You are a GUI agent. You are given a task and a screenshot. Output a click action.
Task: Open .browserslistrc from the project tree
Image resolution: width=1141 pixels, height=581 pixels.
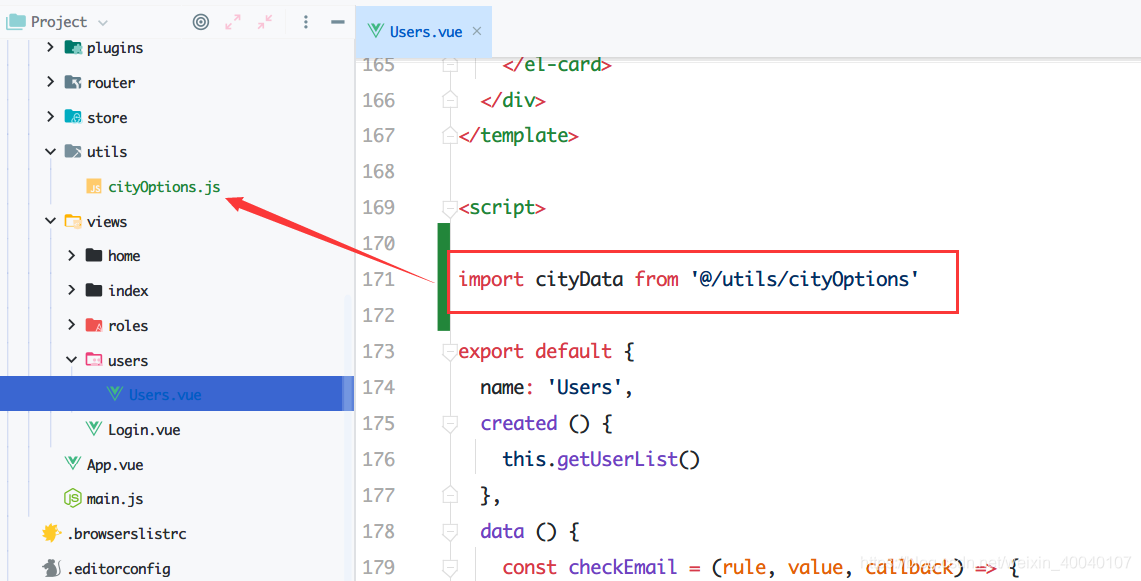pos(127,534)
